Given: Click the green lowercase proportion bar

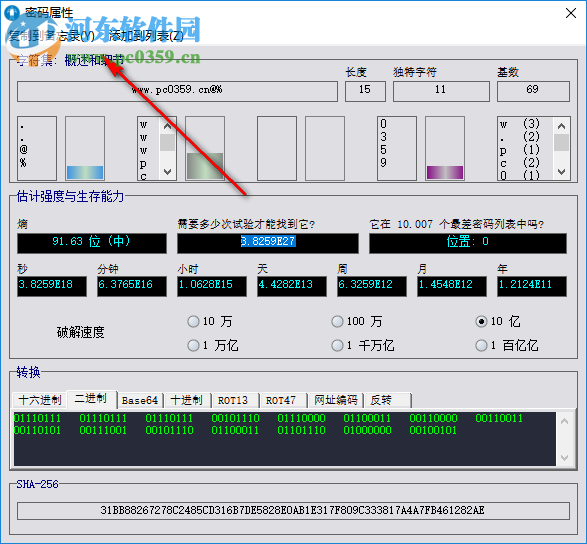Looking at the screenshot, I should [205, 166].
